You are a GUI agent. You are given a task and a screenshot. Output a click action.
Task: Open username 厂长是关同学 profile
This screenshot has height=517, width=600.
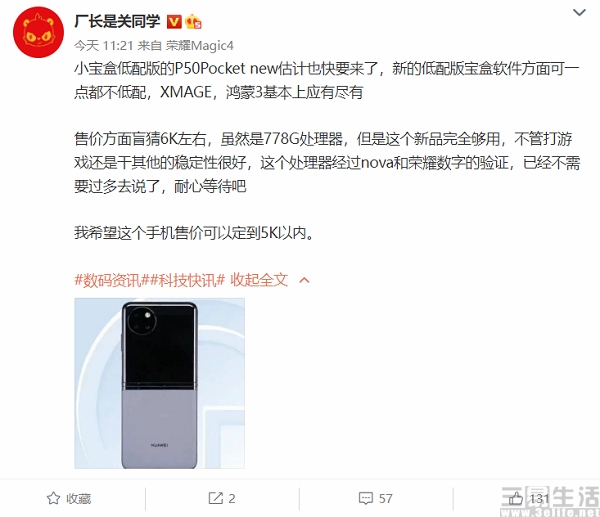click(x=117, y=21)
